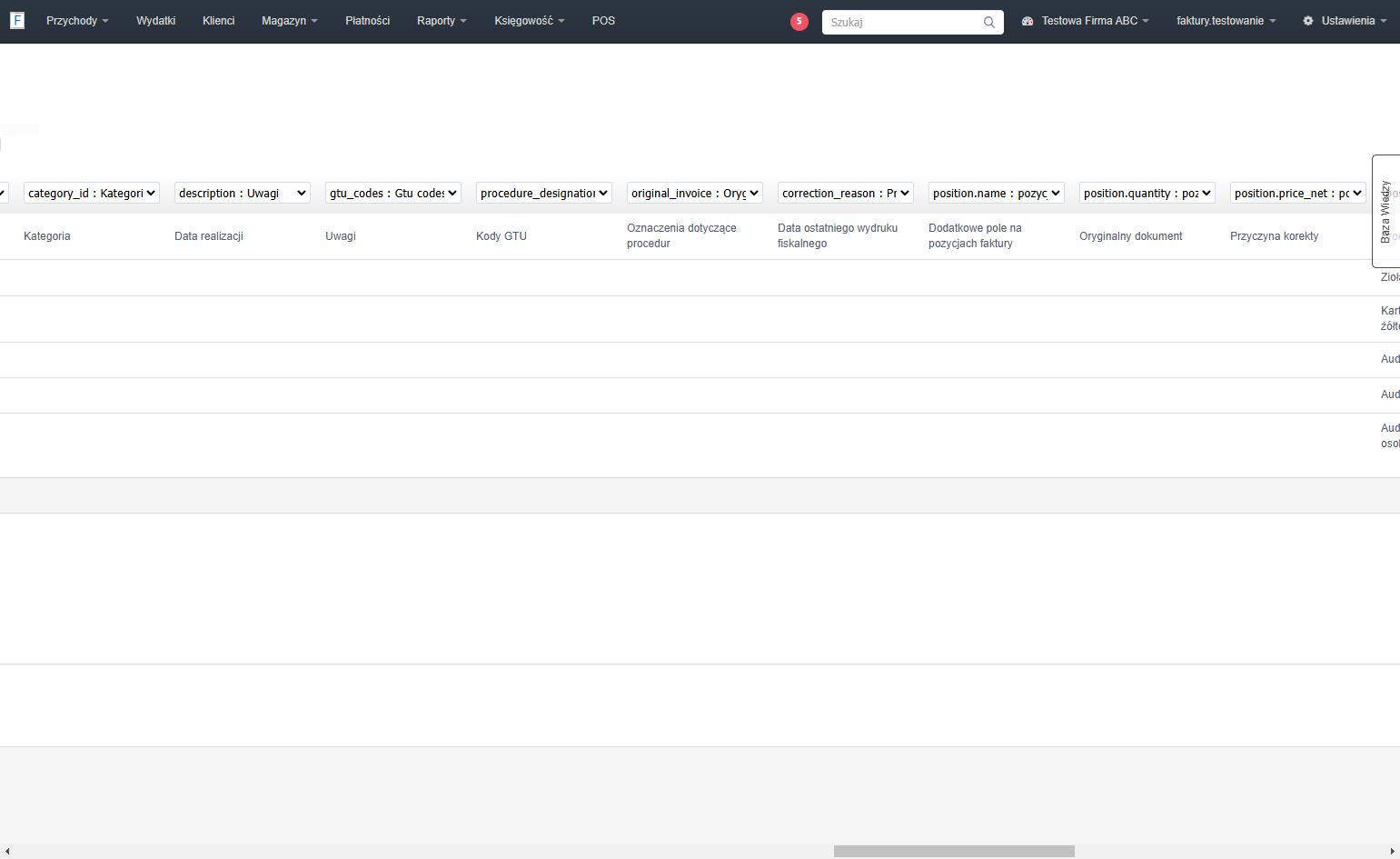Click the Oryginalny dokument column header
This screenshot has height=859, width=1400.
pos(1131,236)
